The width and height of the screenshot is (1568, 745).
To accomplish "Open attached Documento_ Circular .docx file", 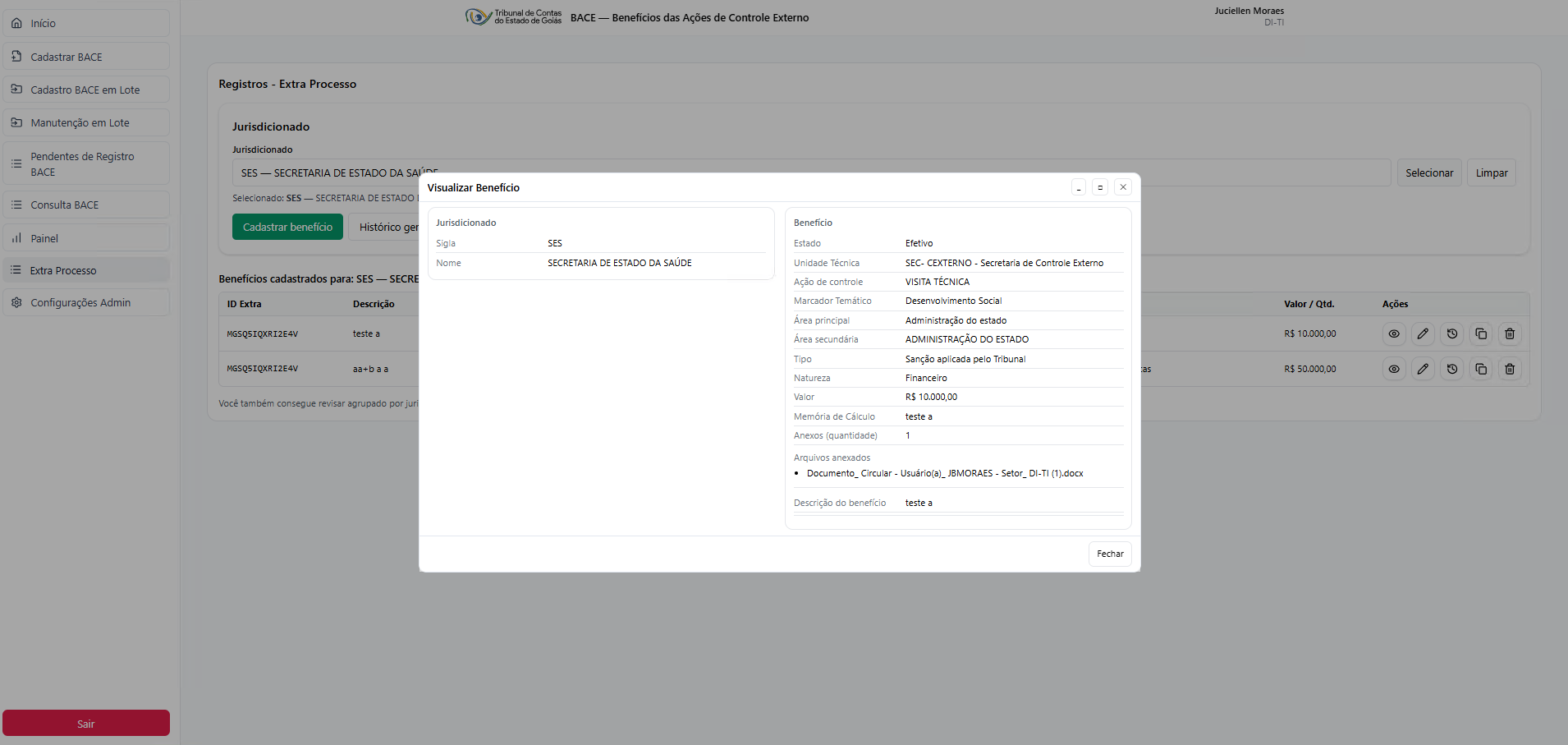I will (x=944, y=474).
